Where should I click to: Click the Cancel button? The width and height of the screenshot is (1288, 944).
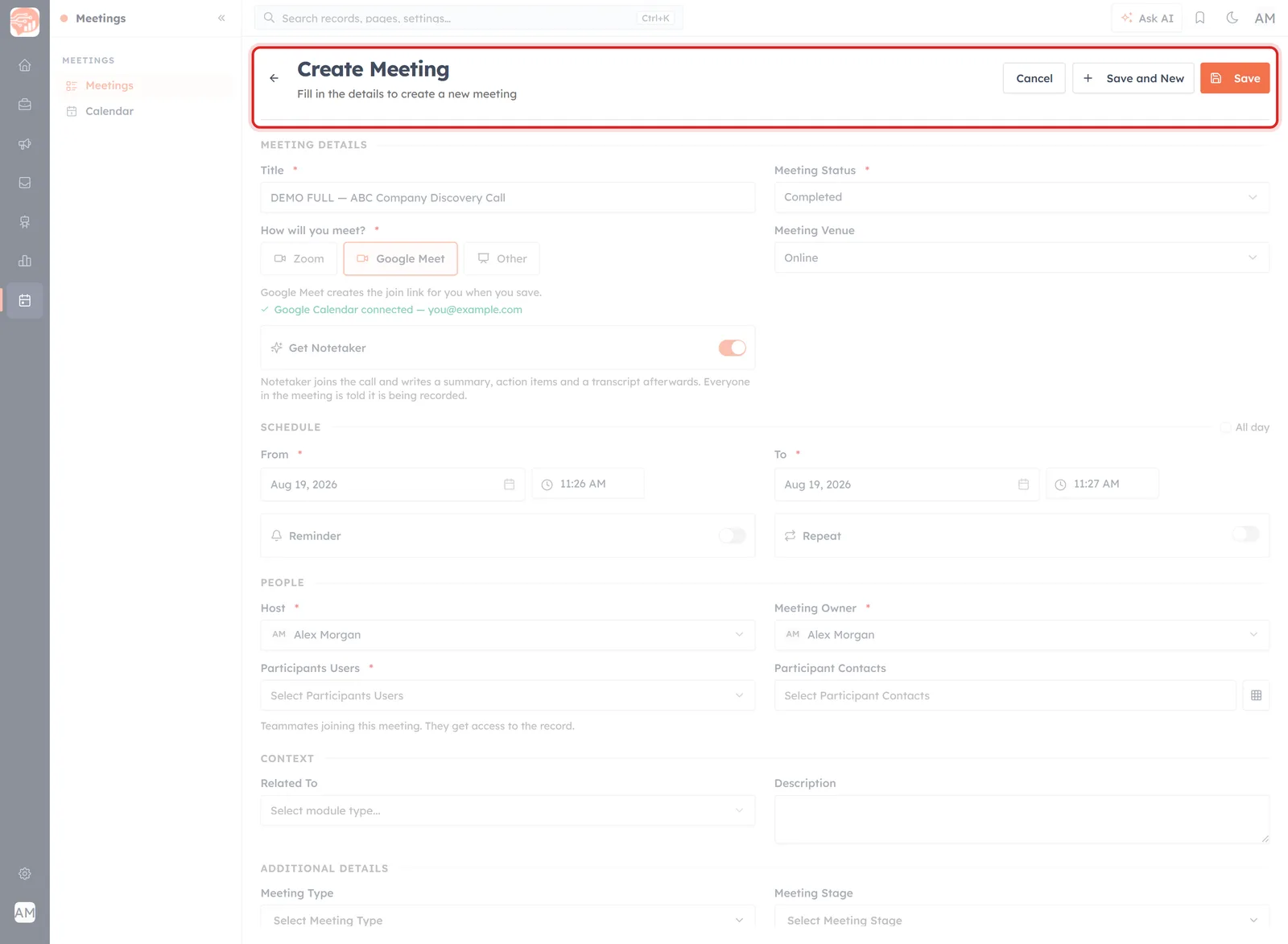[1034, 78]
